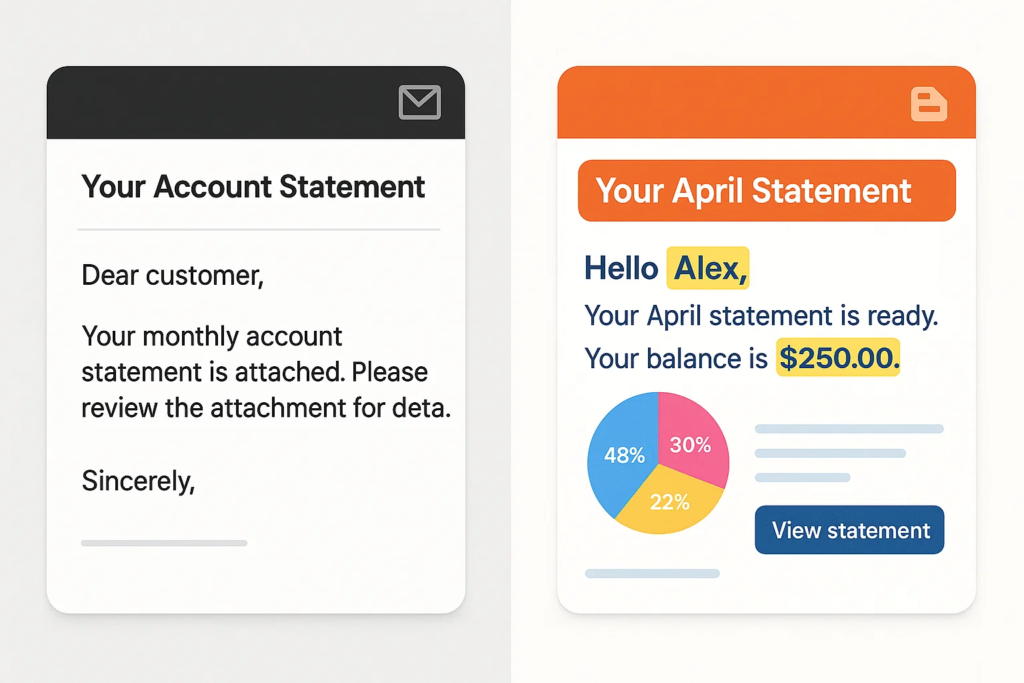Click the envelope mail icon

tap(419, 103)
